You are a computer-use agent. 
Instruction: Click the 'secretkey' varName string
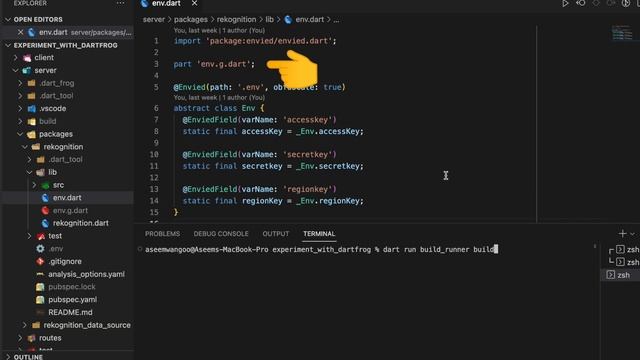click(x=307, y=154)
